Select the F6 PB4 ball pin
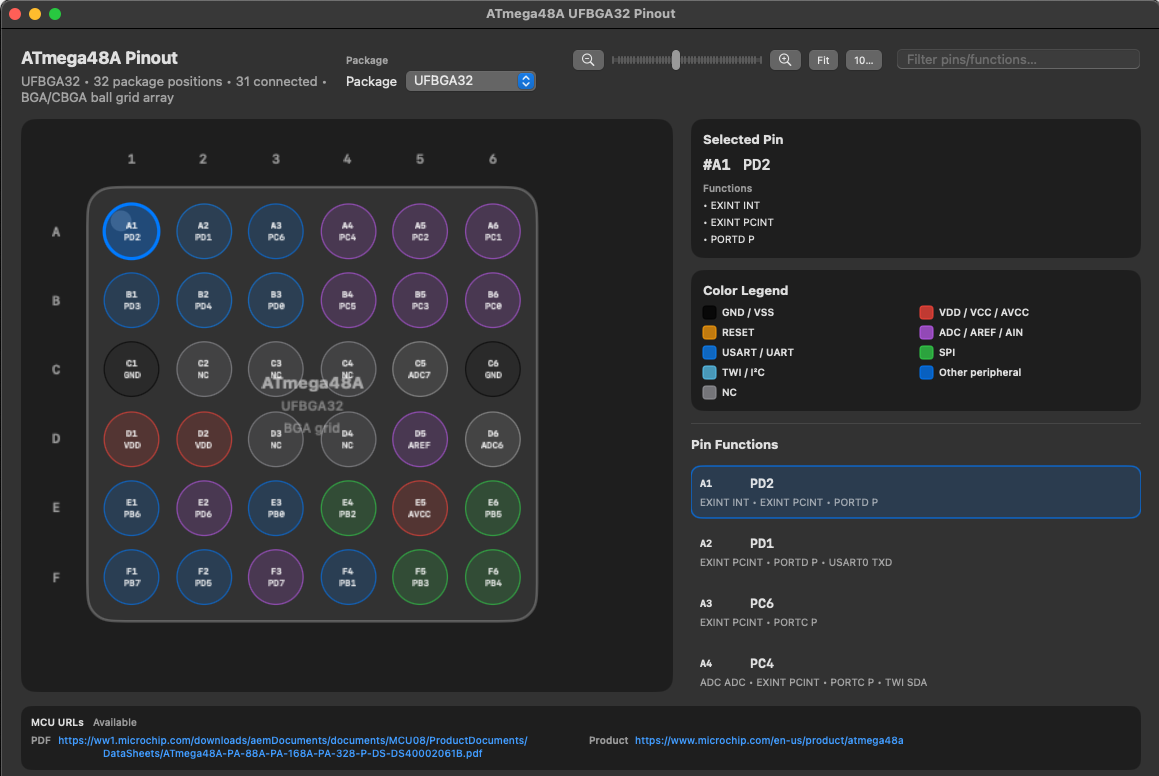Screen dimensions: 1159x776 493,577
